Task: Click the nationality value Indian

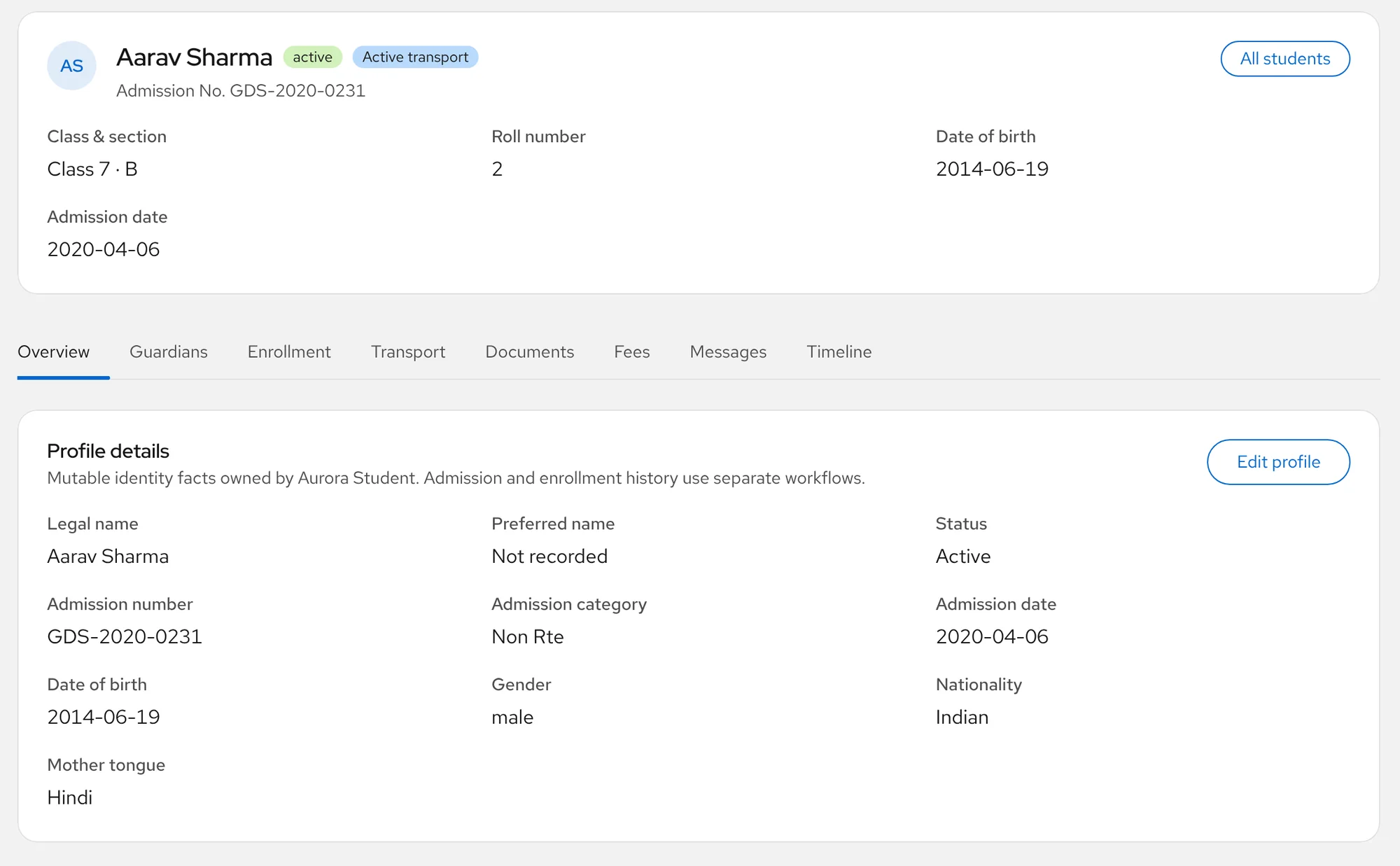Action: [962, 717]
